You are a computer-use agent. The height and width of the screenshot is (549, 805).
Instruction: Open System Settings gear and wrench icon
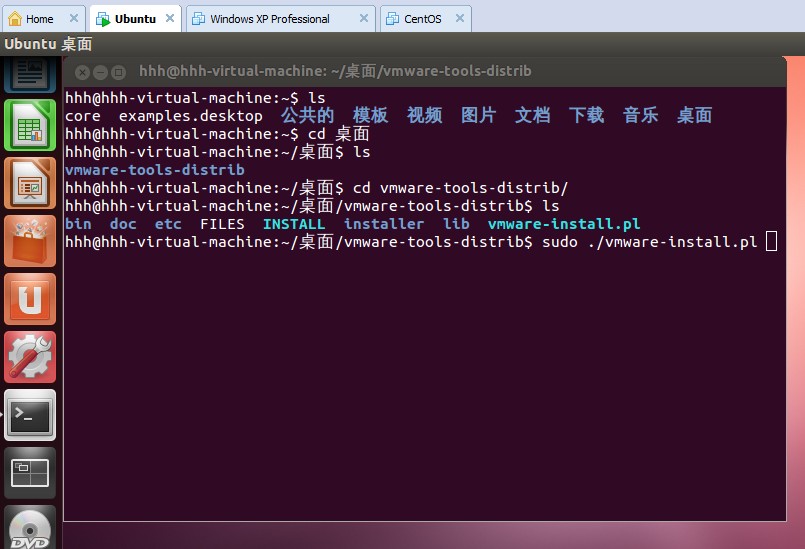[x=30, y=357]
